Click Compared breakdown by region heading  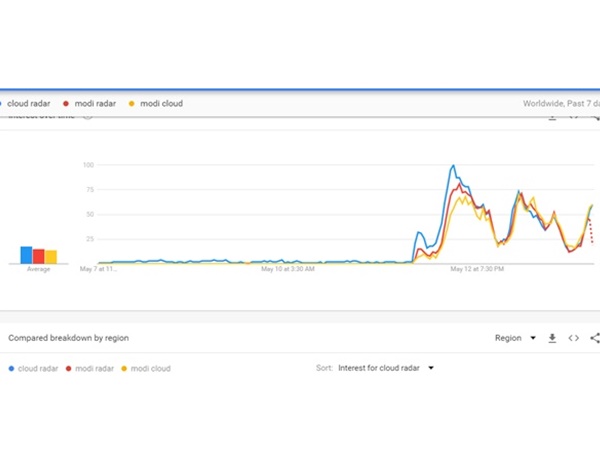tap(68, 338)
